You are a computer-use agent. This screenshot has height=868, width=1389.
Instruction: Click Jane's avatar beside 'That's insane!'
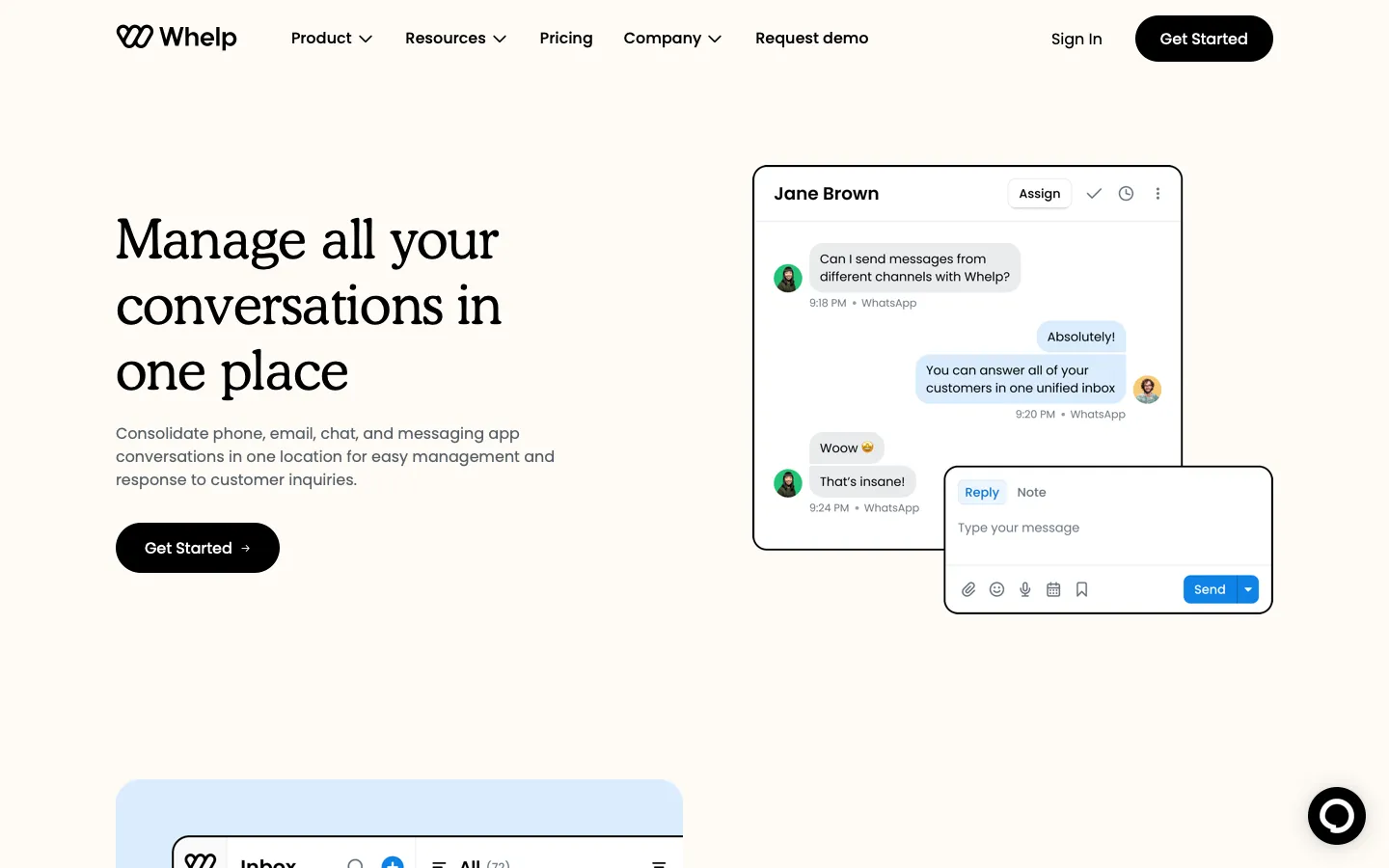(x=788, y=482)
